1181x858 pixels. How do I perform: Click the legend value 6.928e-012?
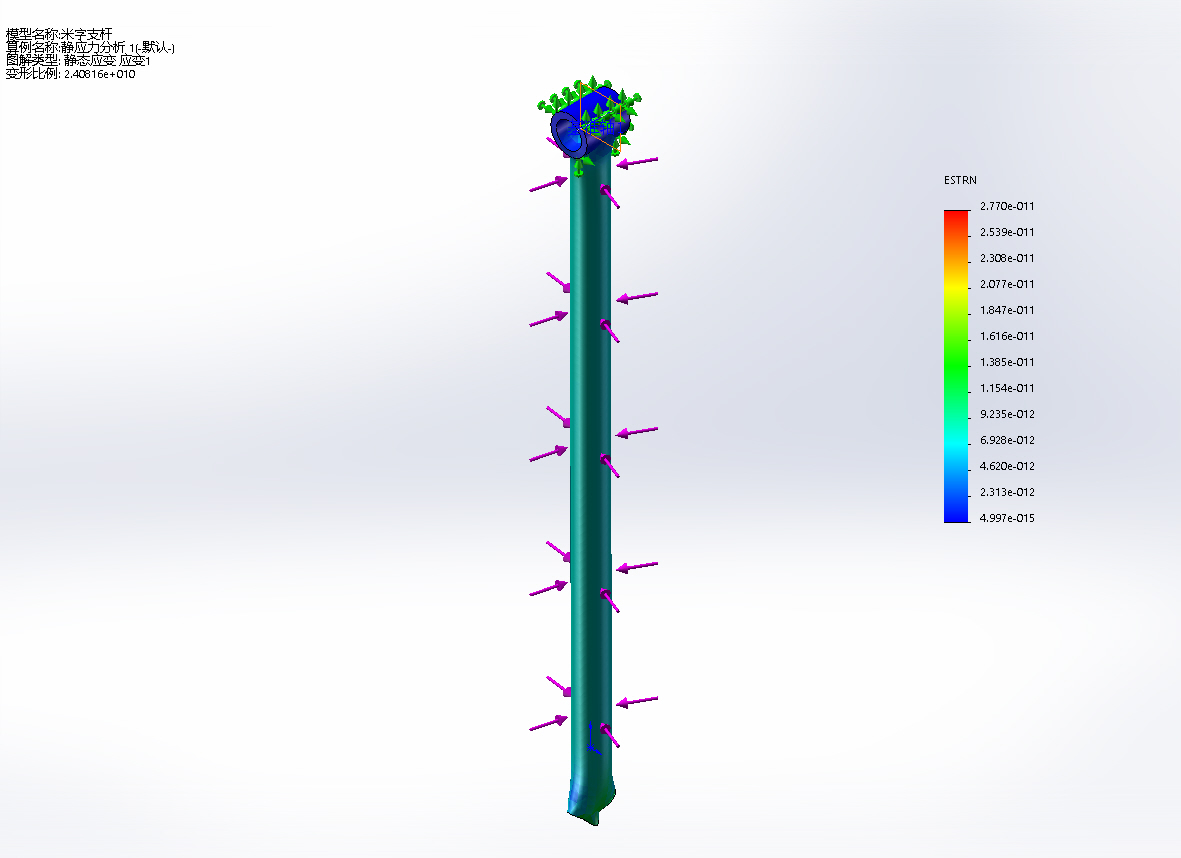pos(1007,440)
